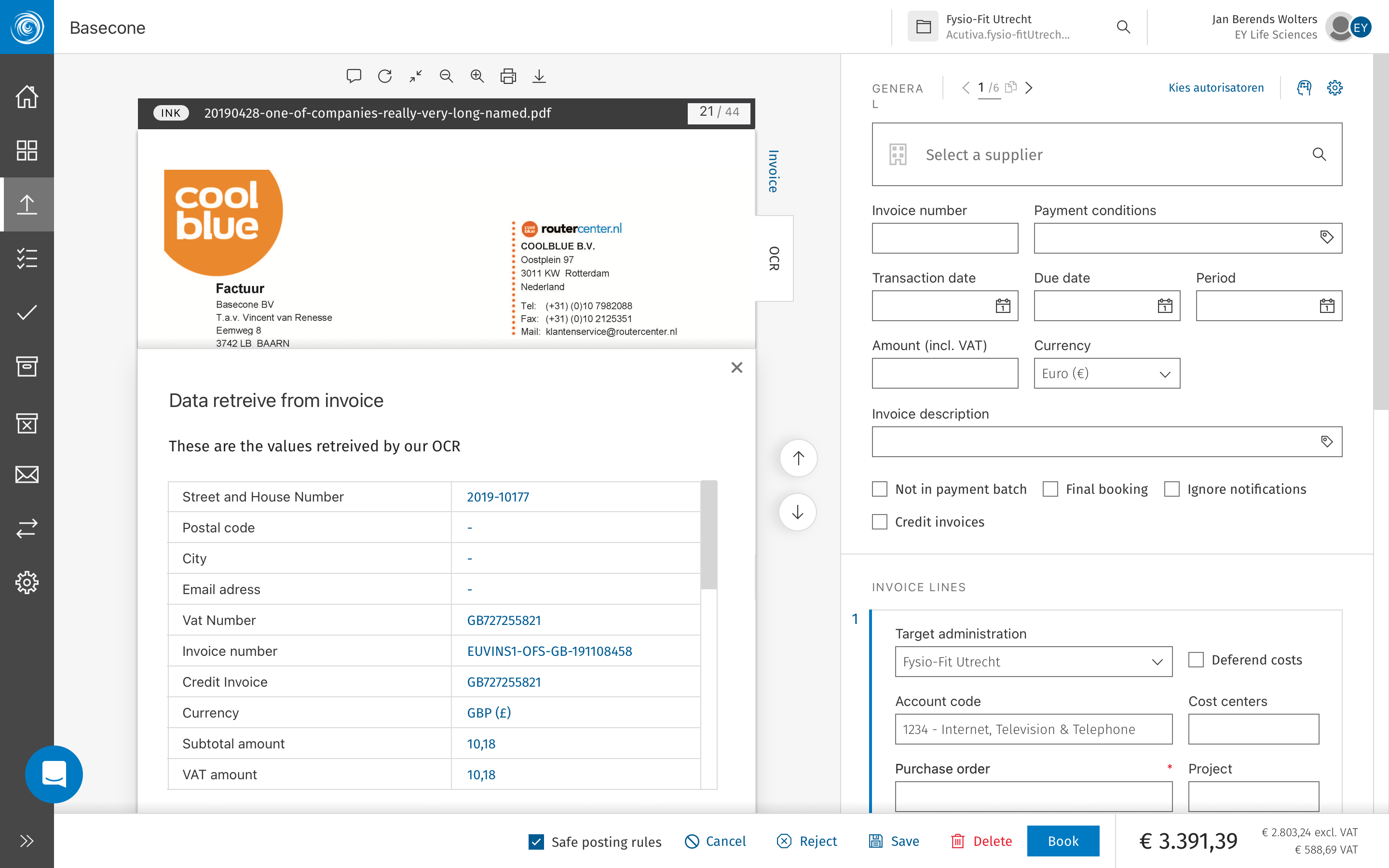Zoom out of the document
The width and height of the screenshot is (1389, 868).
[x=447, y=76]
